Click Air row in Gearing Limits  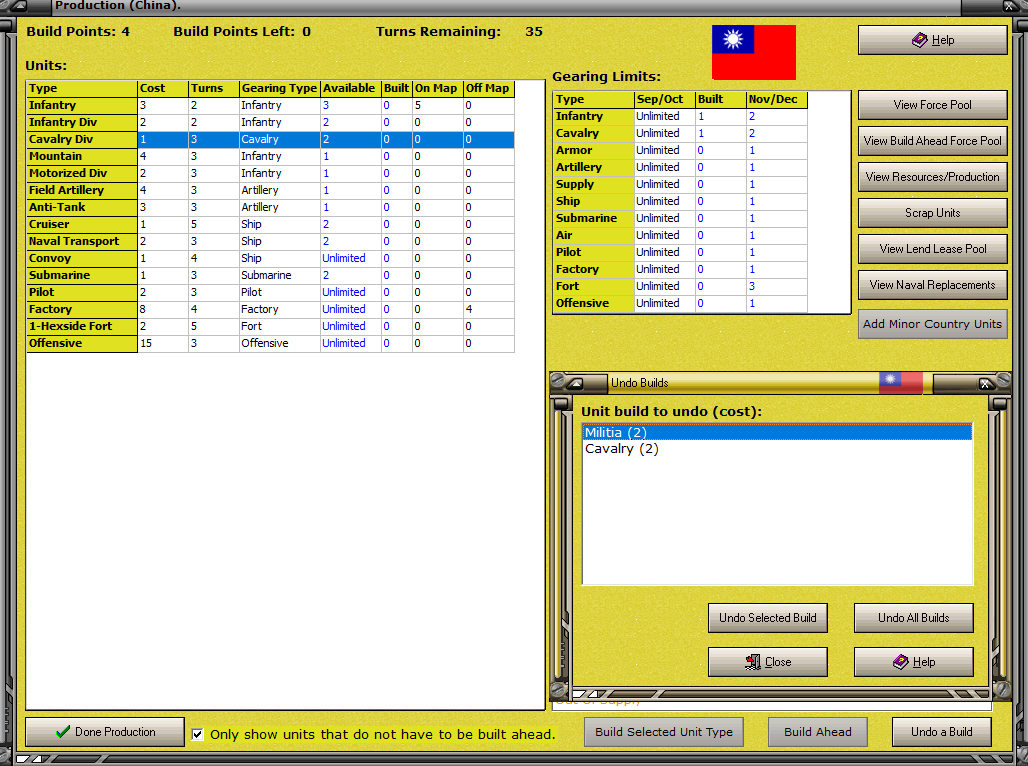click(681, 236)
